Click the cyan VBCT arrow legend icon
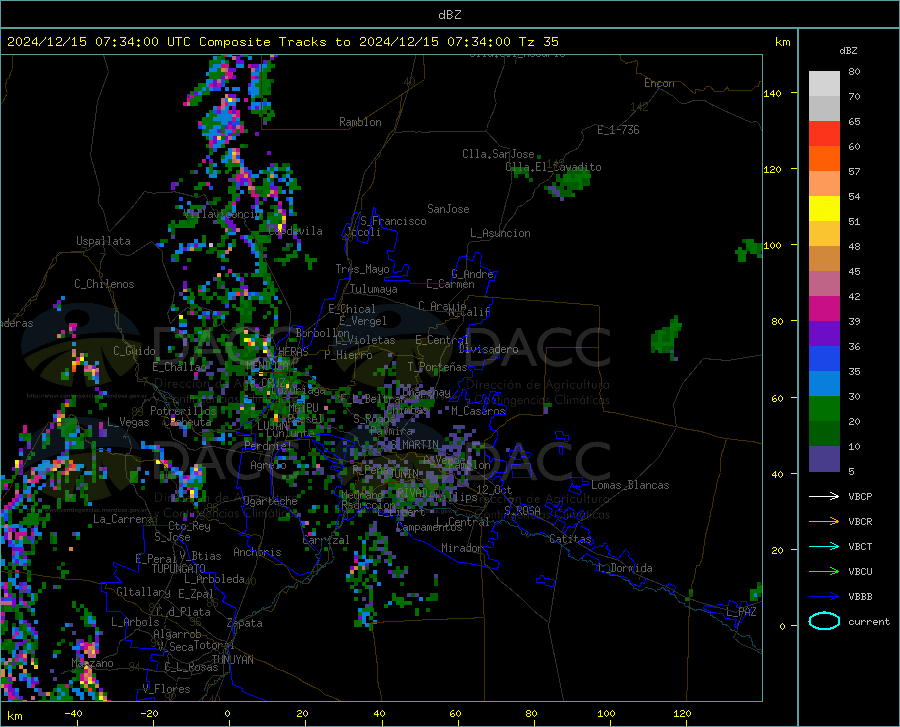The width and height of the screenshot is (900, 727). [x=824, y=546]
